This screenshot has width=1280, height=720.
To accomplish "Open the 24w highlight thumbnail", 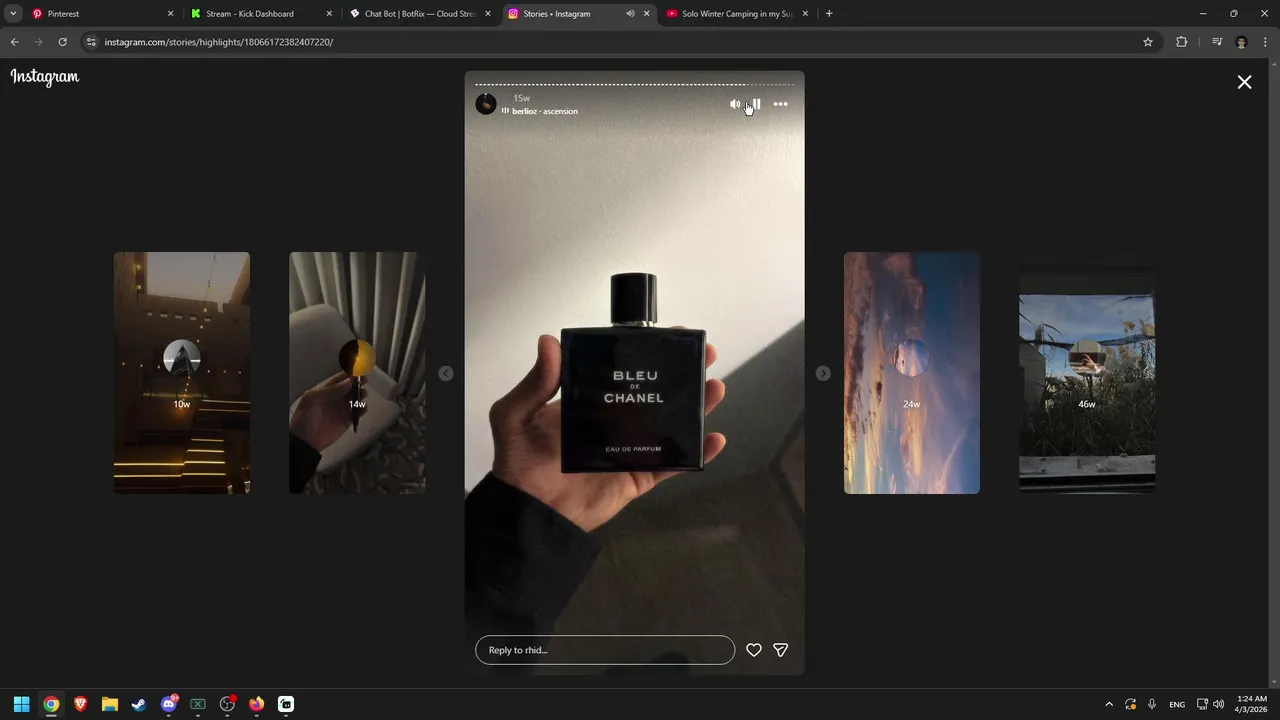I will tap(912, 373).
